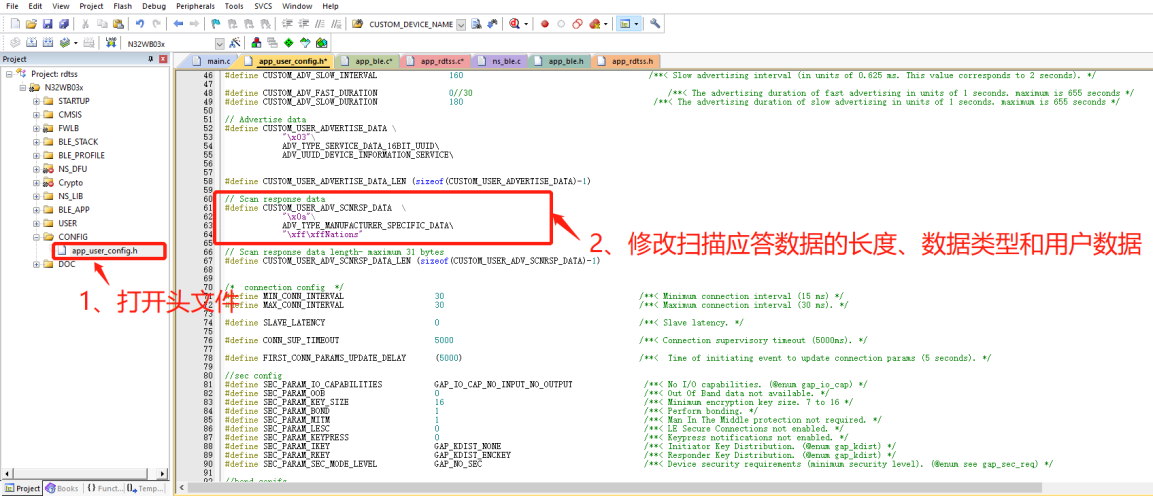This screenshot has width=1153, height=496.
Task: Open the Configuration wrench icon
Action: (656, 24)
